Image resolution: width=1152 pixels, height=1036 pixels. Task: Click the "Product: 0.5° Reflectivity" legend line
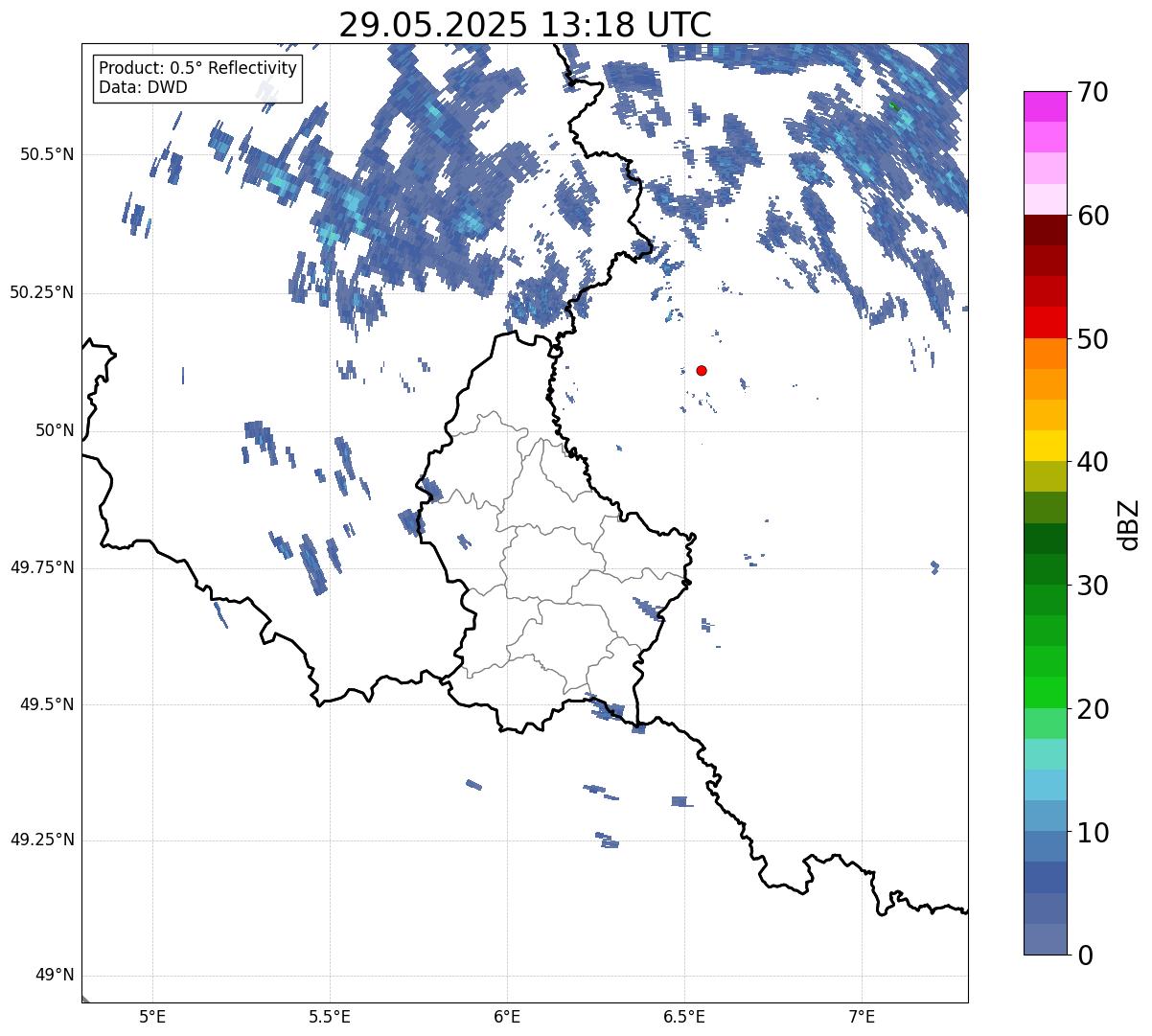pyautogui.click(x=197, y=69)
